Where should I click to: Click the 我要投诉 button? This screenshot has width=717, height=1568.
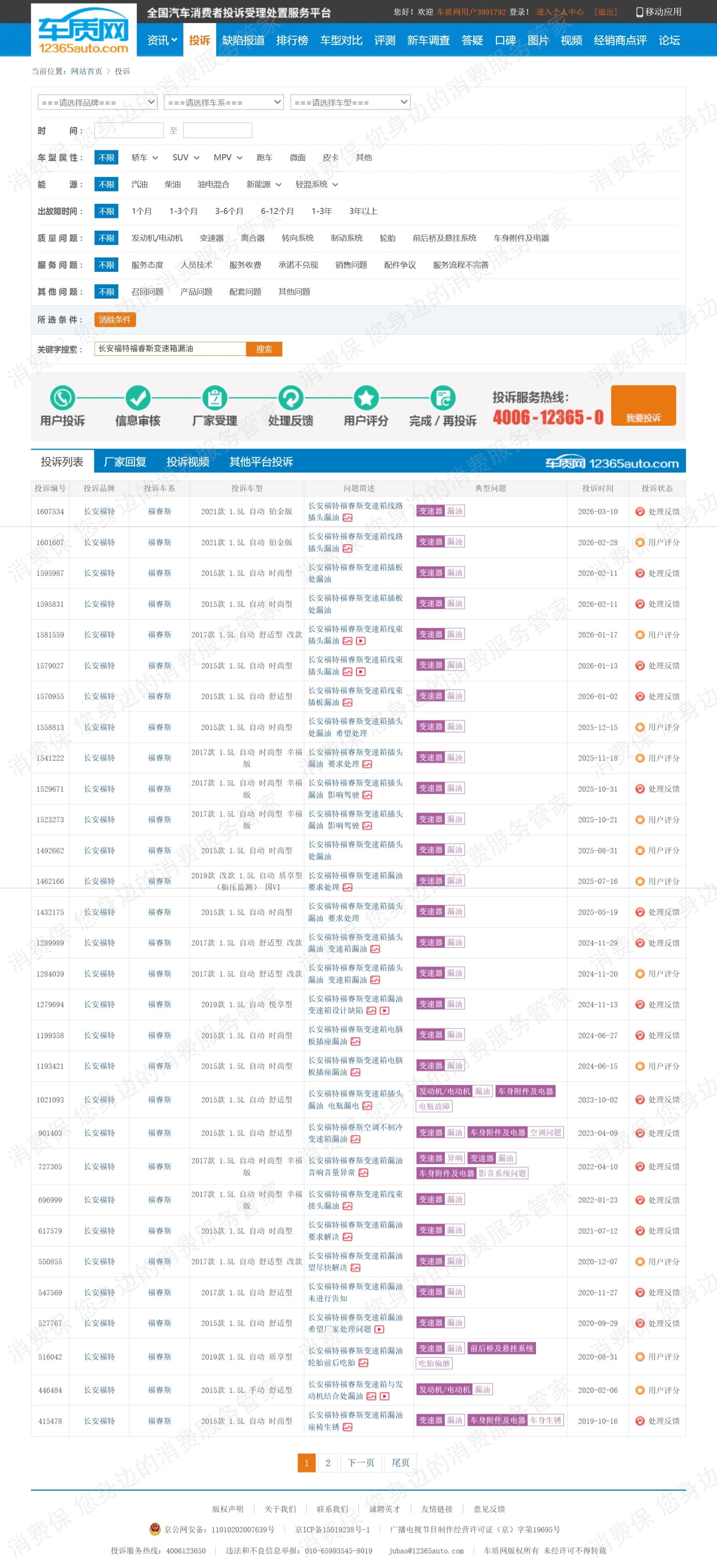coord(643,405)
